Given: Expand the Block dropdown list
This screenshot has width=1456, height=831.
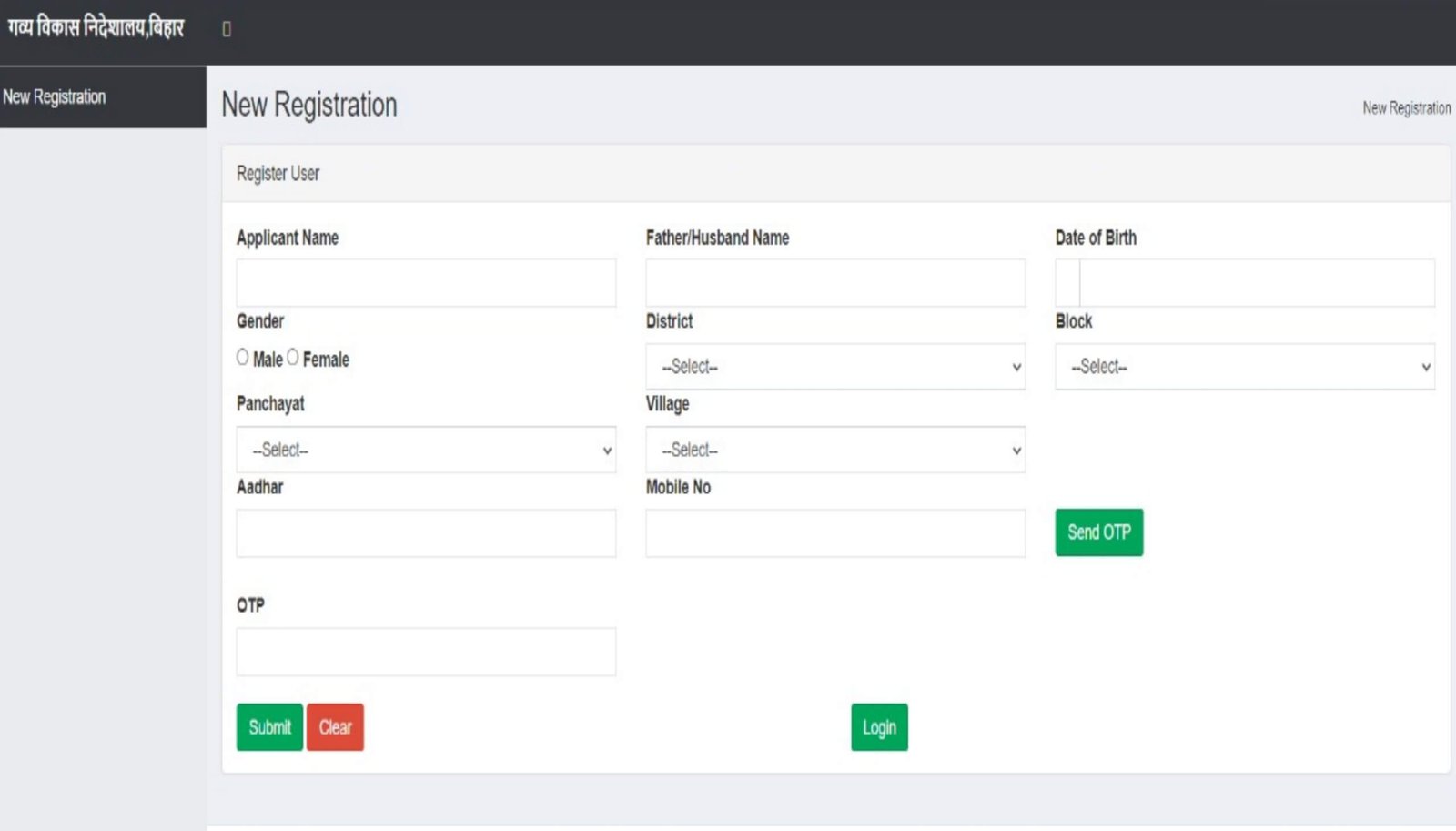Looking at the screenshot, I should [1244, 367].
